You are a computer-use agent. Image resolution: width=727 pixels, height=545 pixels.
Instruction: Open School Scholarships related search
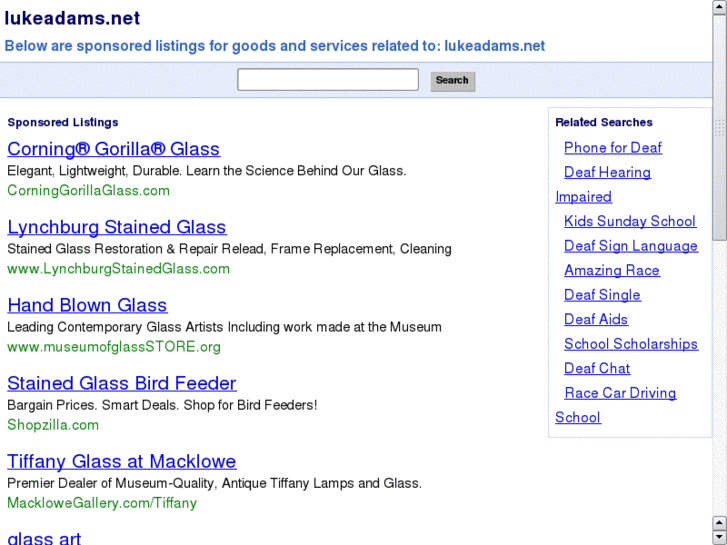tap(630, 344)
